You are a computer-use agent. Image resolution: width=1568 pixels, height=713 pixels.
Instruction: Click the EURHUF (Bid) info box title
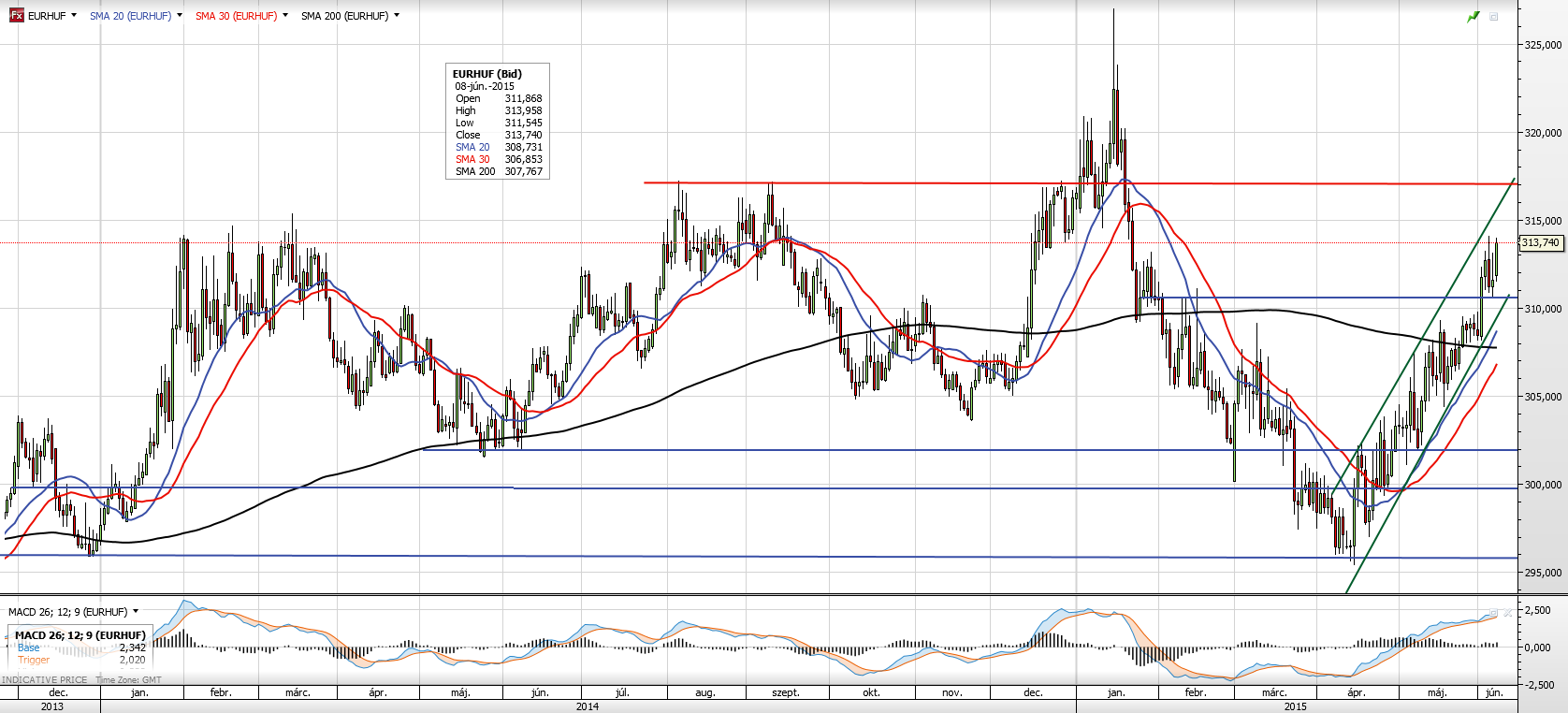(487, 74)
